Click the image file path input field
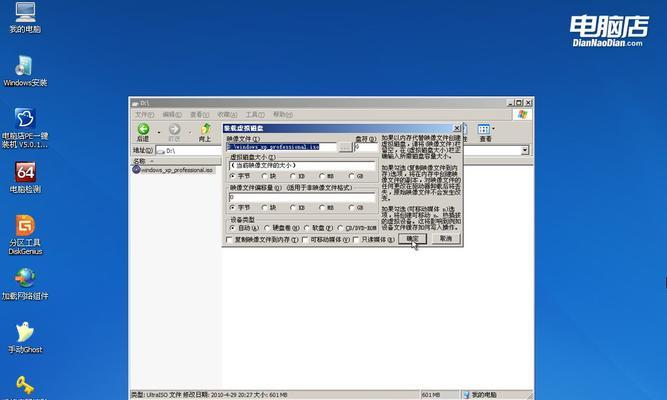 click(x=282, y=147)
